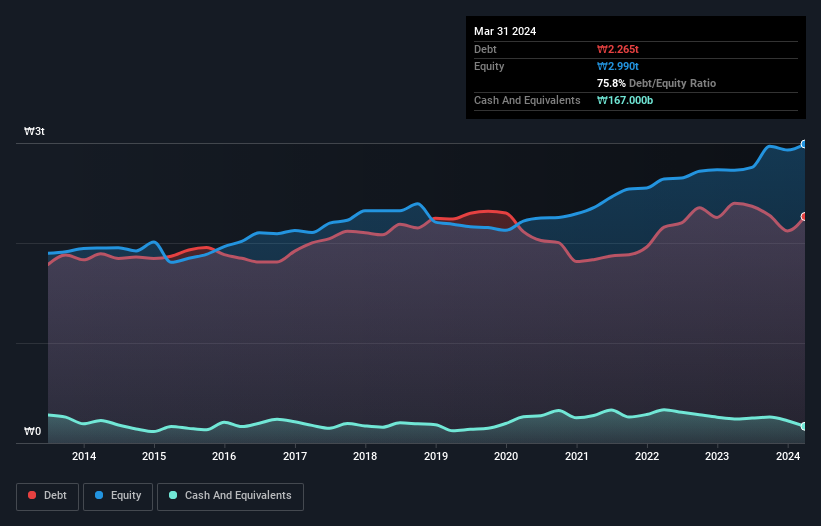This screenshot has width=821, height=526.
Task: Click the 2023 x-axis label
Action: (717, 456)
